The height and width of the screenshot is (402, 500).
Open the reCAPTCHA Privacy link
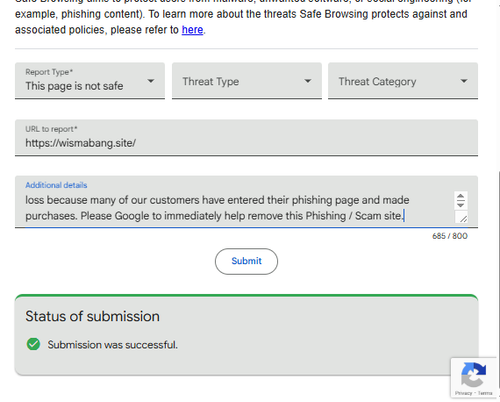click(x=463, y=393)
